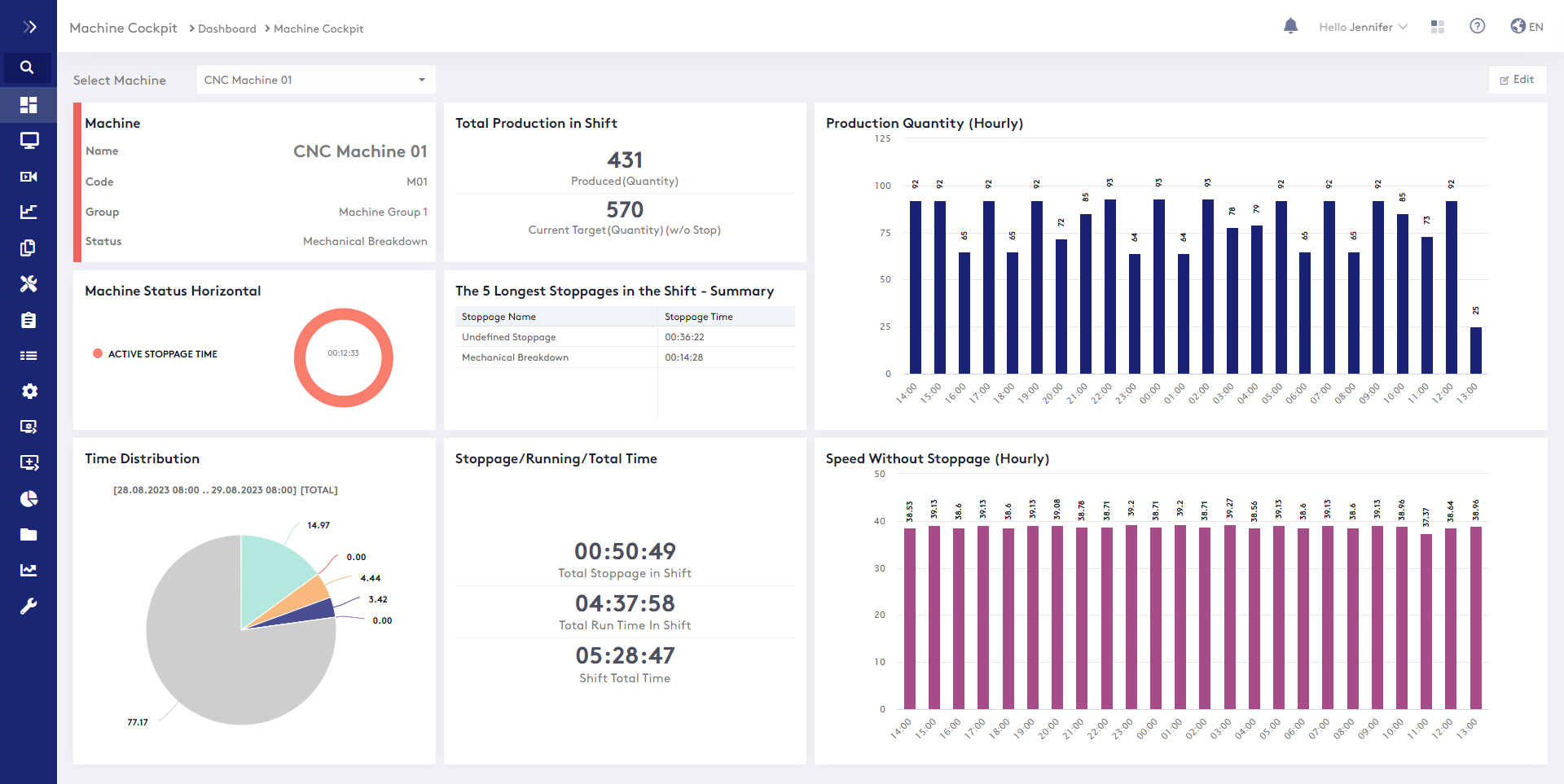Click the notification bell icon

(1290, 27)
